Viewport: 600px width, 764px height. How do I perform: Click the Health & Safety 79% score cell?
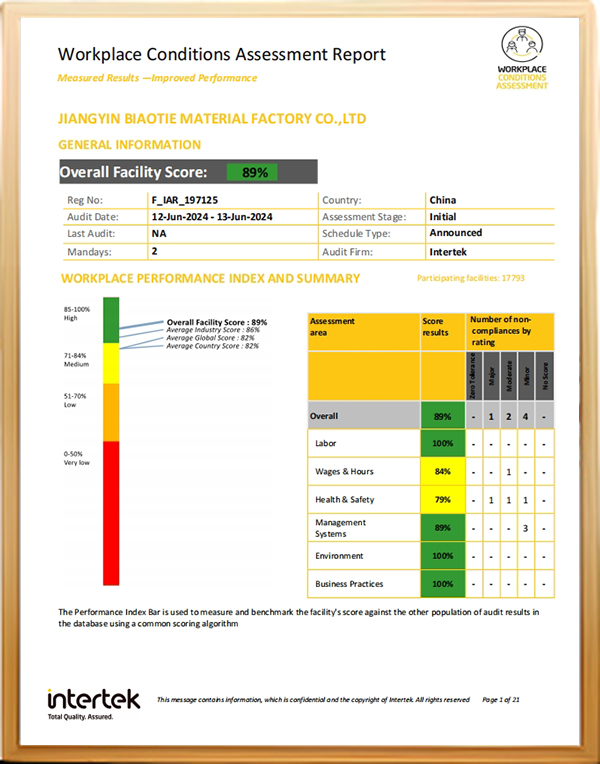[x=440, y=499]
